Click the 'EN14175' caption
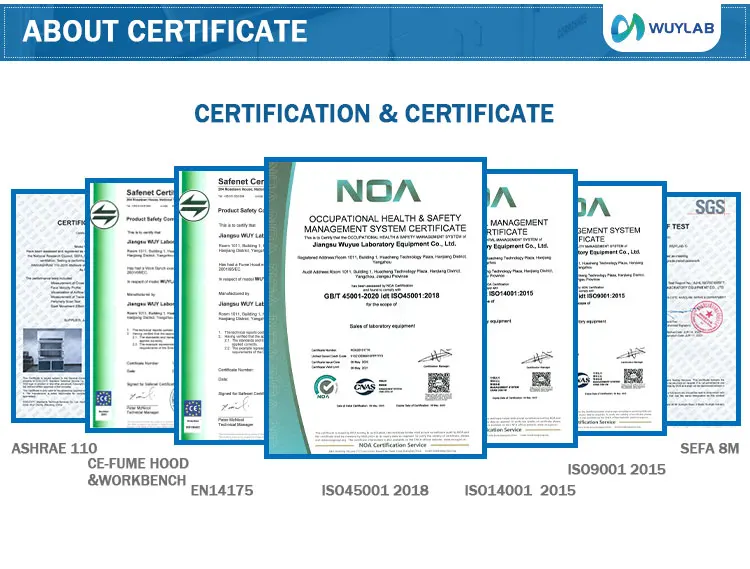 (222, 490)
